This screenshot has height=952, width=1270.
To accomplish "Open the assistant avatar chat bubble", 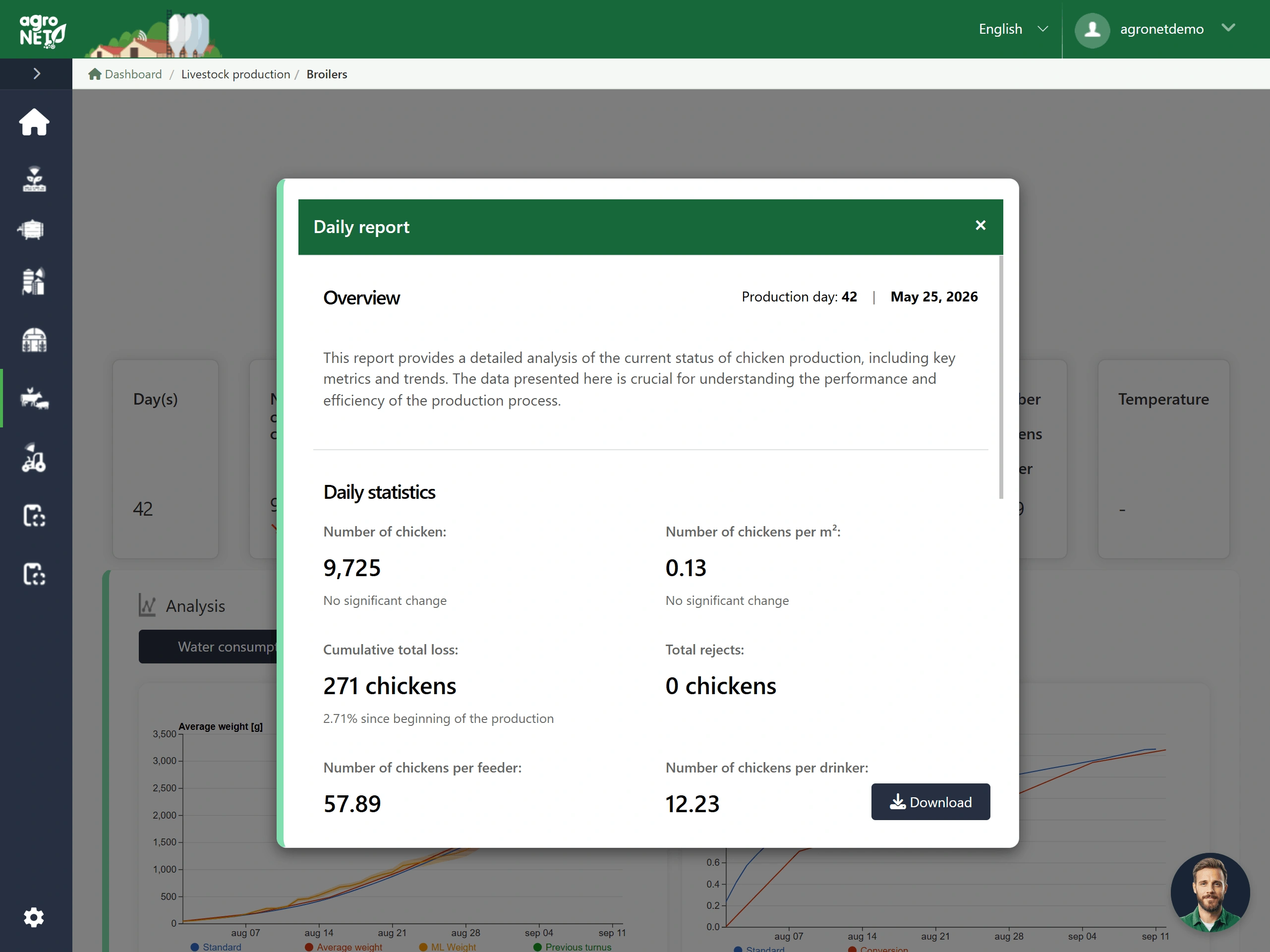I will 1210,892.
